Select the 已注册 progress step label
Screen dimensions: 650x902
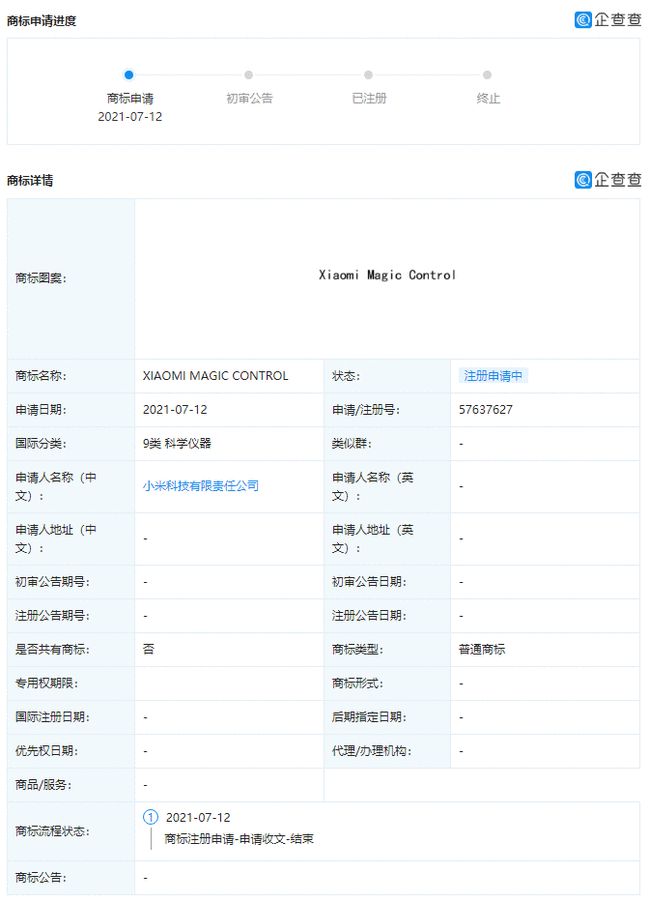368,98
